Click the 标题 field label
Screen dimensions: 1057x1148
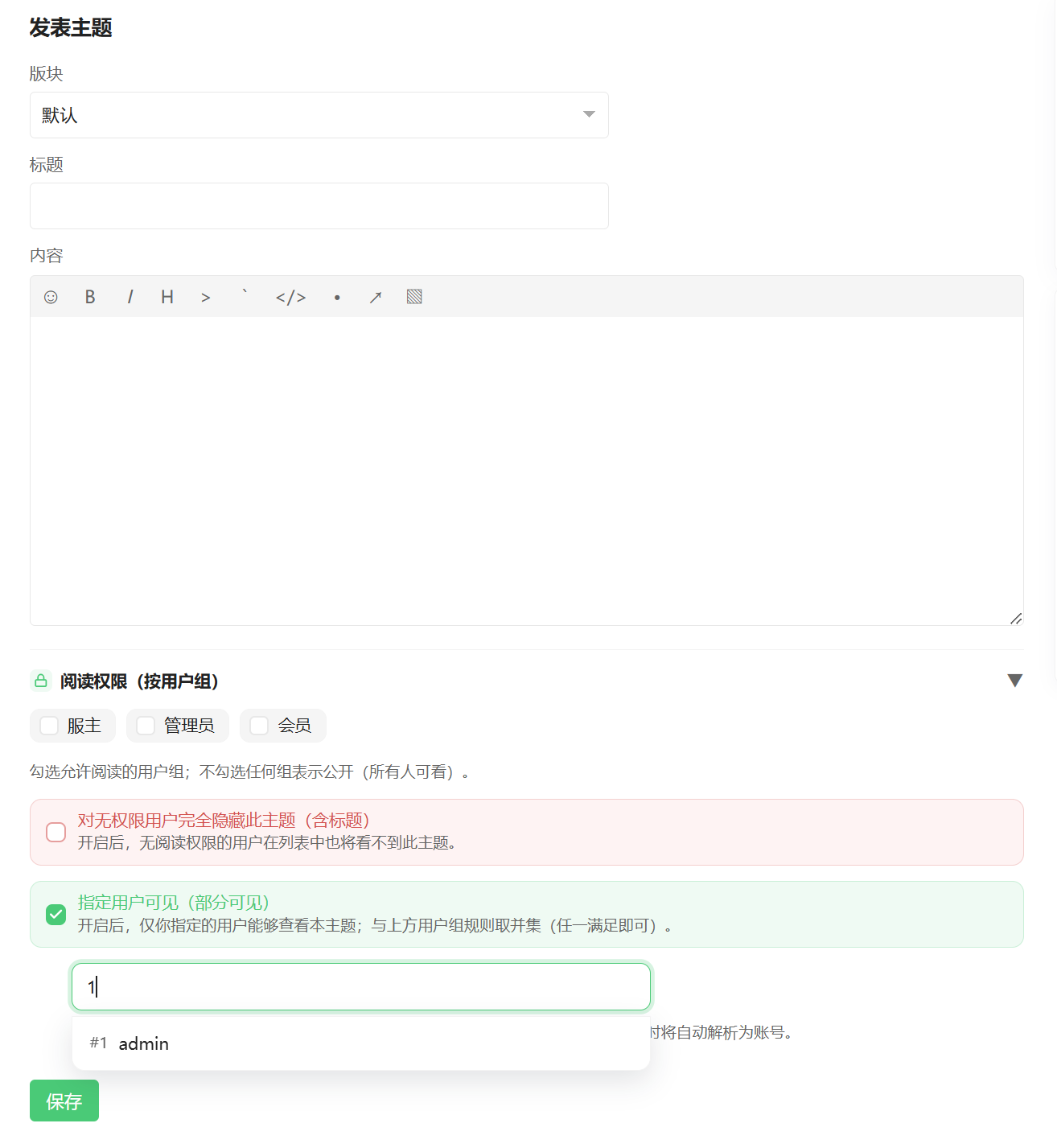pyautogui.click(x=47, y=165)
